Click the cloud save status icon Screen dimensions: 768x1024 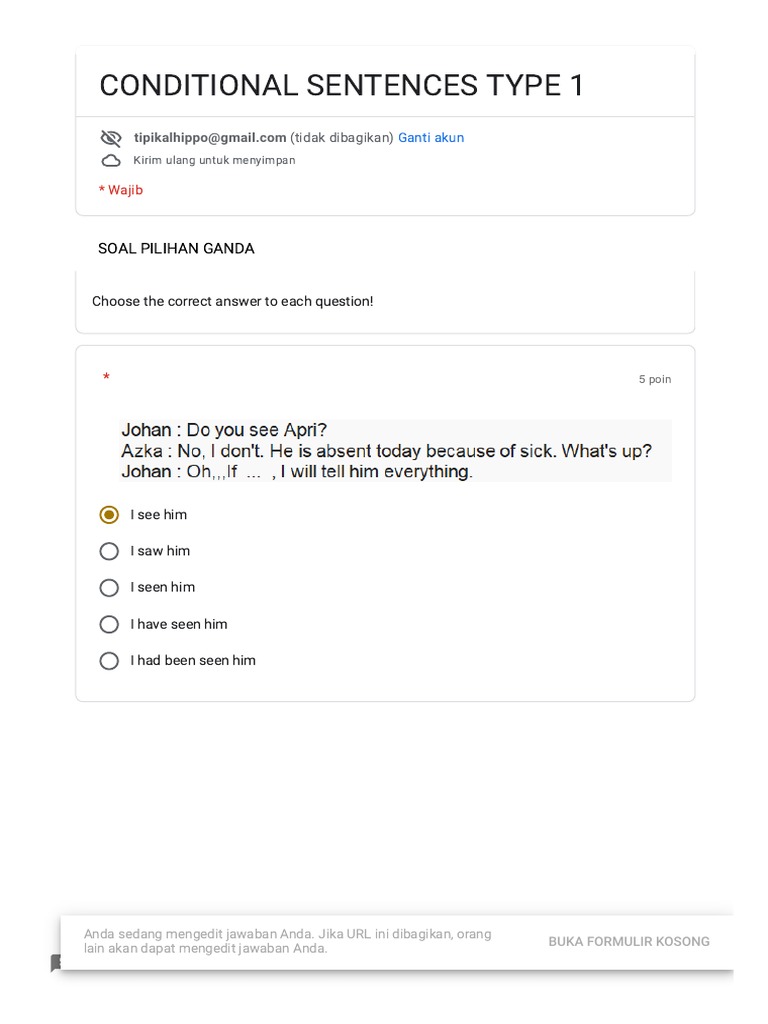(111, 160)
